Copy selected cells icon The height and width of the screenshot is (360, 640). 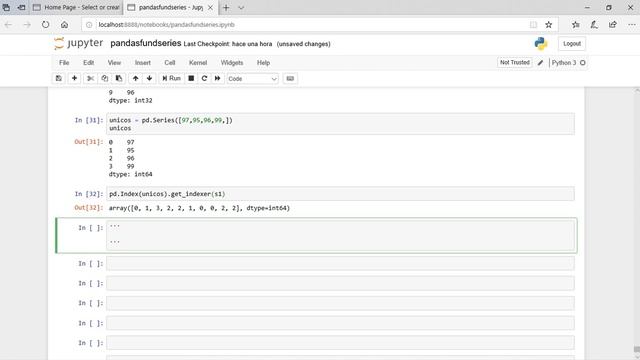pyautogui.click(x=104, y=78)
